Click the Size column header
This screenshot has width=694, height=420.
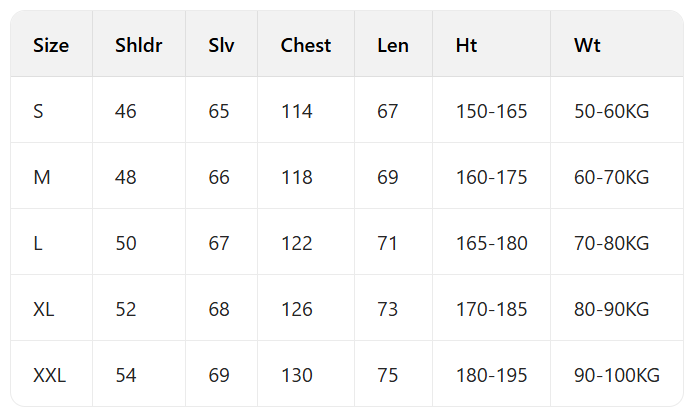tap(51, 45)
